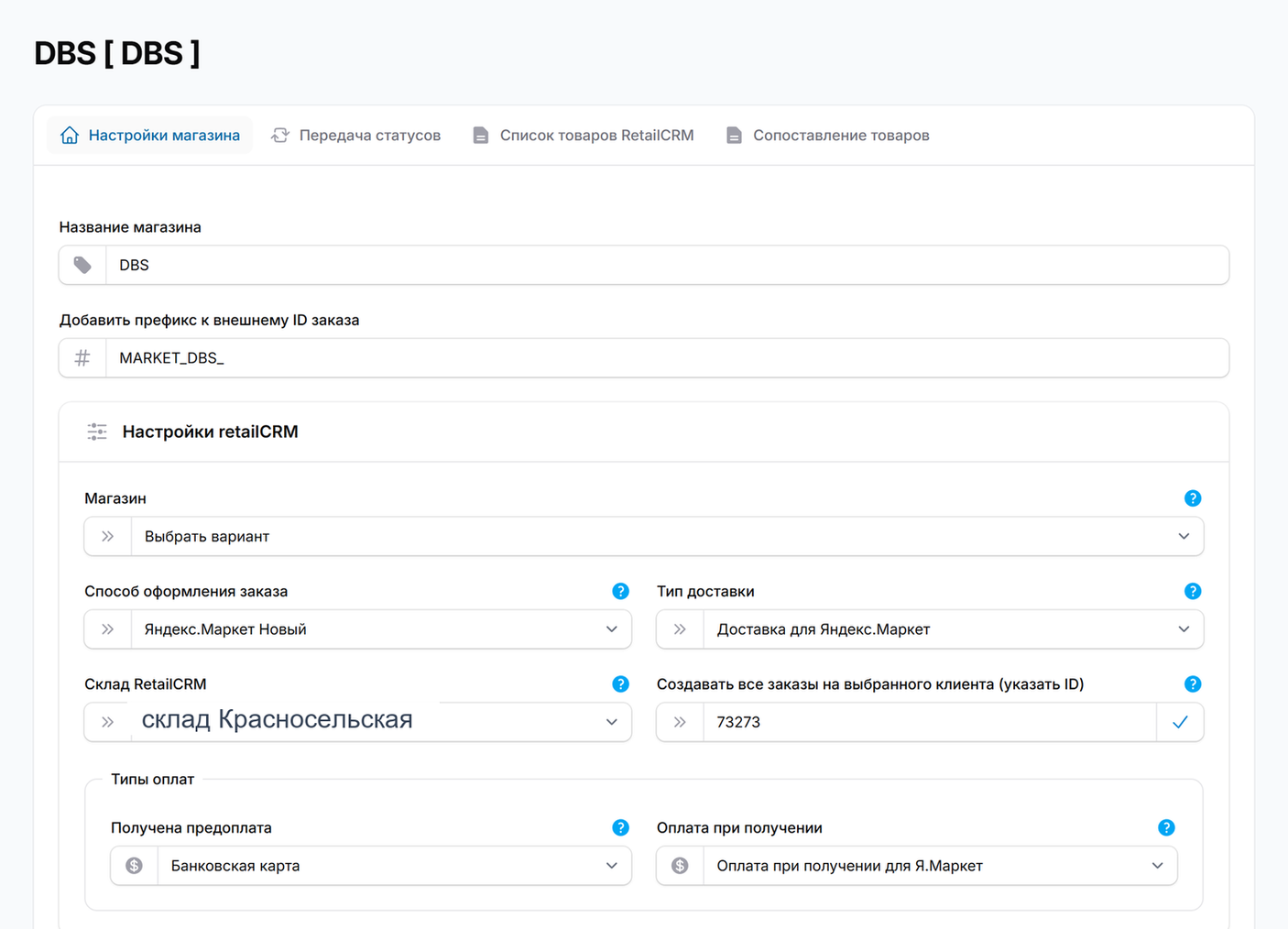This screenshot has height=929, width=1288.
Task: Click the document icon beside Список товаров RetailCRM
Action: point(481,136)
